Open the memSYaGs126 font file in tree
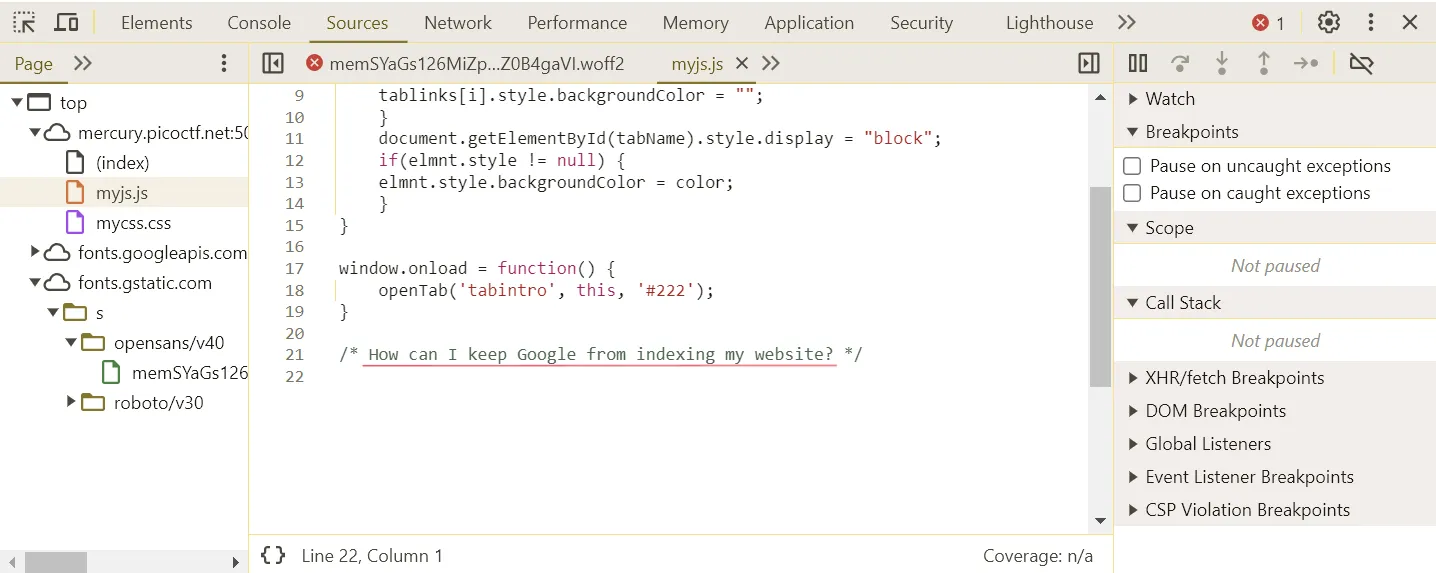The height and width of the screenshot is (573, 1436). point(189,372)
